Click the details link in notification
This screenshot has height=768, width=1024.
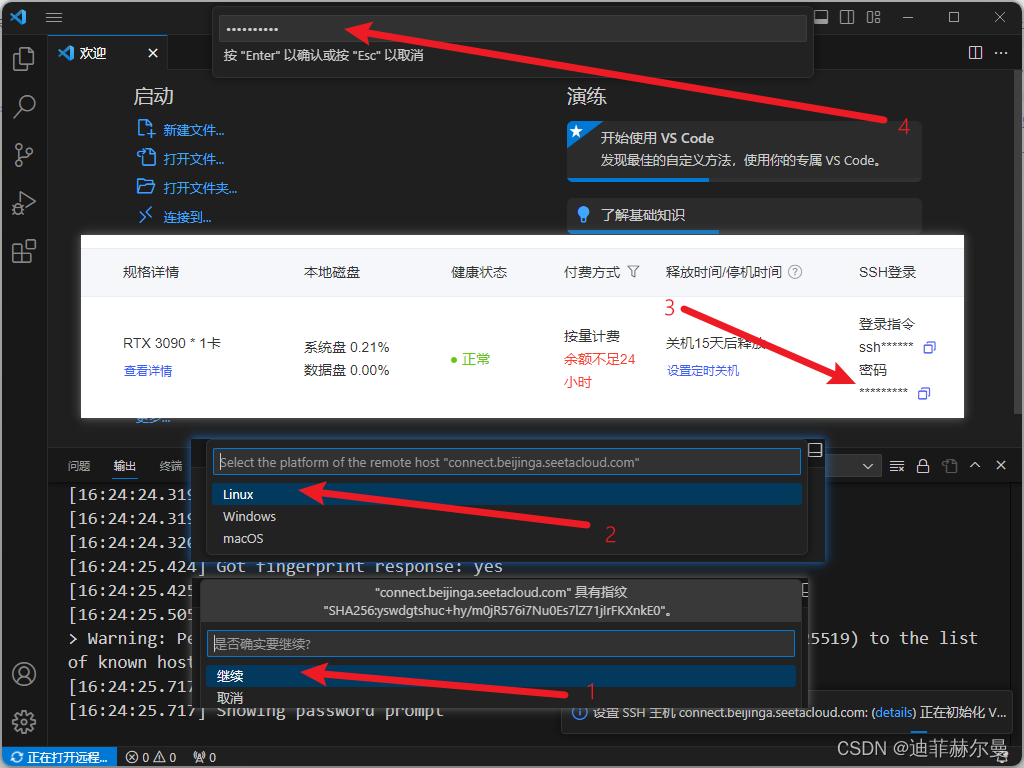(893, 712)
